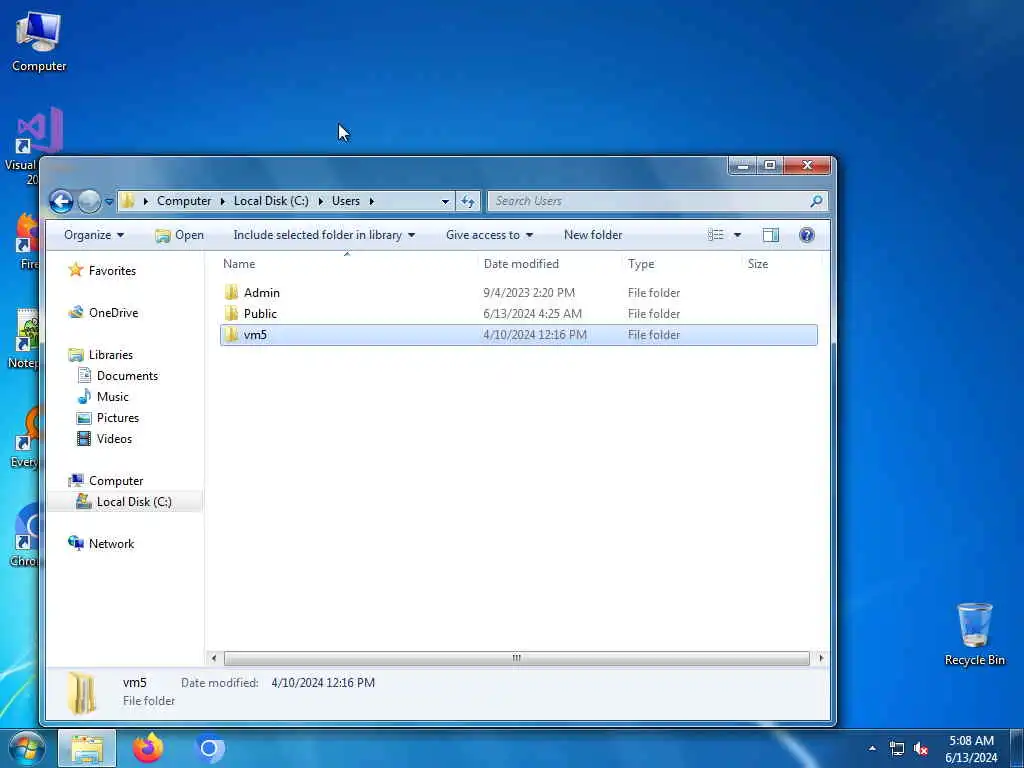Viewport: 1024px width, 768px height.
Task: Launch Firefox from the taskbar
Action: point(148,748)
